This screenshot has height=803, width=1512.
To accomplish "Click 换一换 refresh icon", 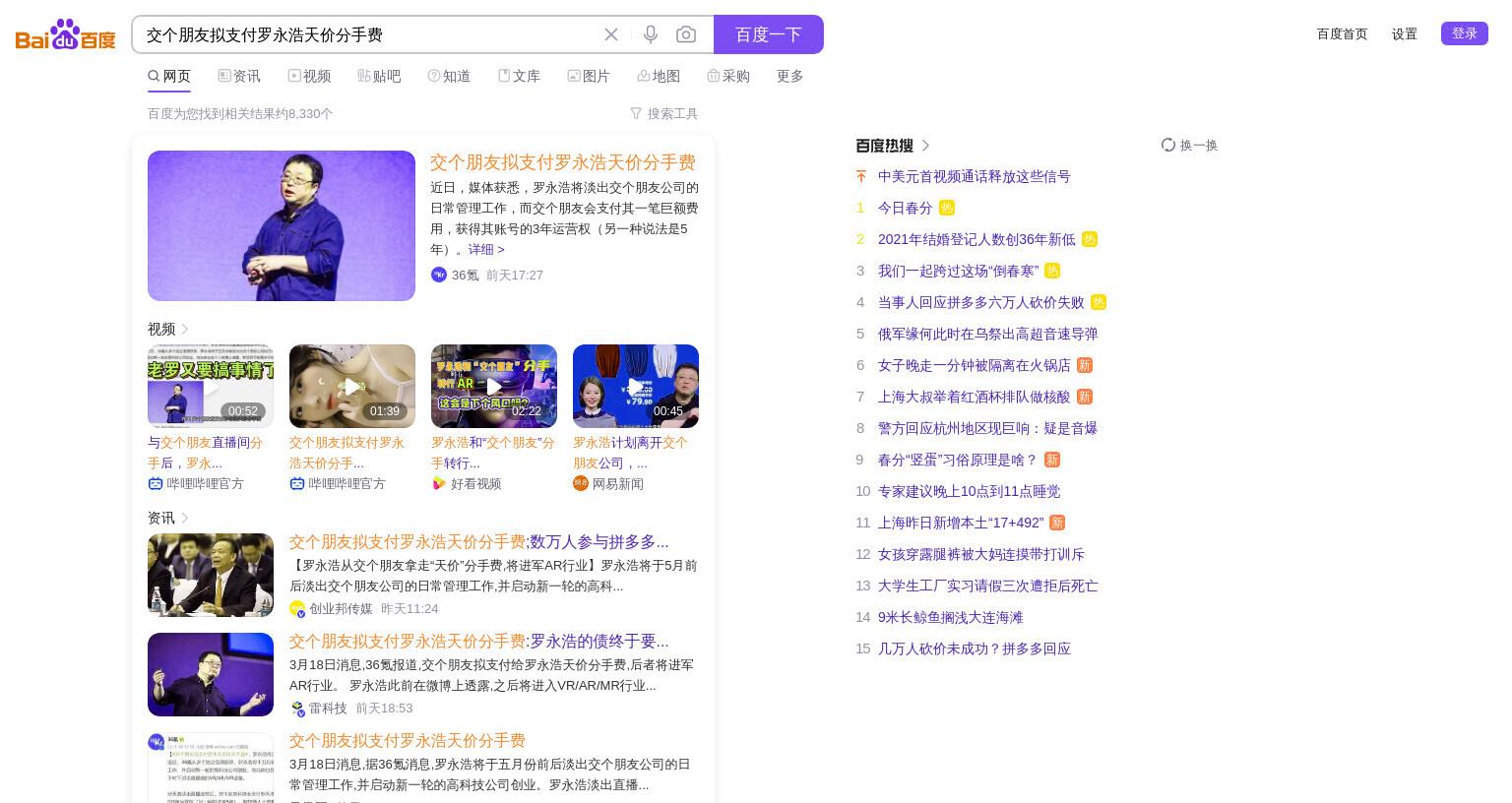I will 1168,145.
